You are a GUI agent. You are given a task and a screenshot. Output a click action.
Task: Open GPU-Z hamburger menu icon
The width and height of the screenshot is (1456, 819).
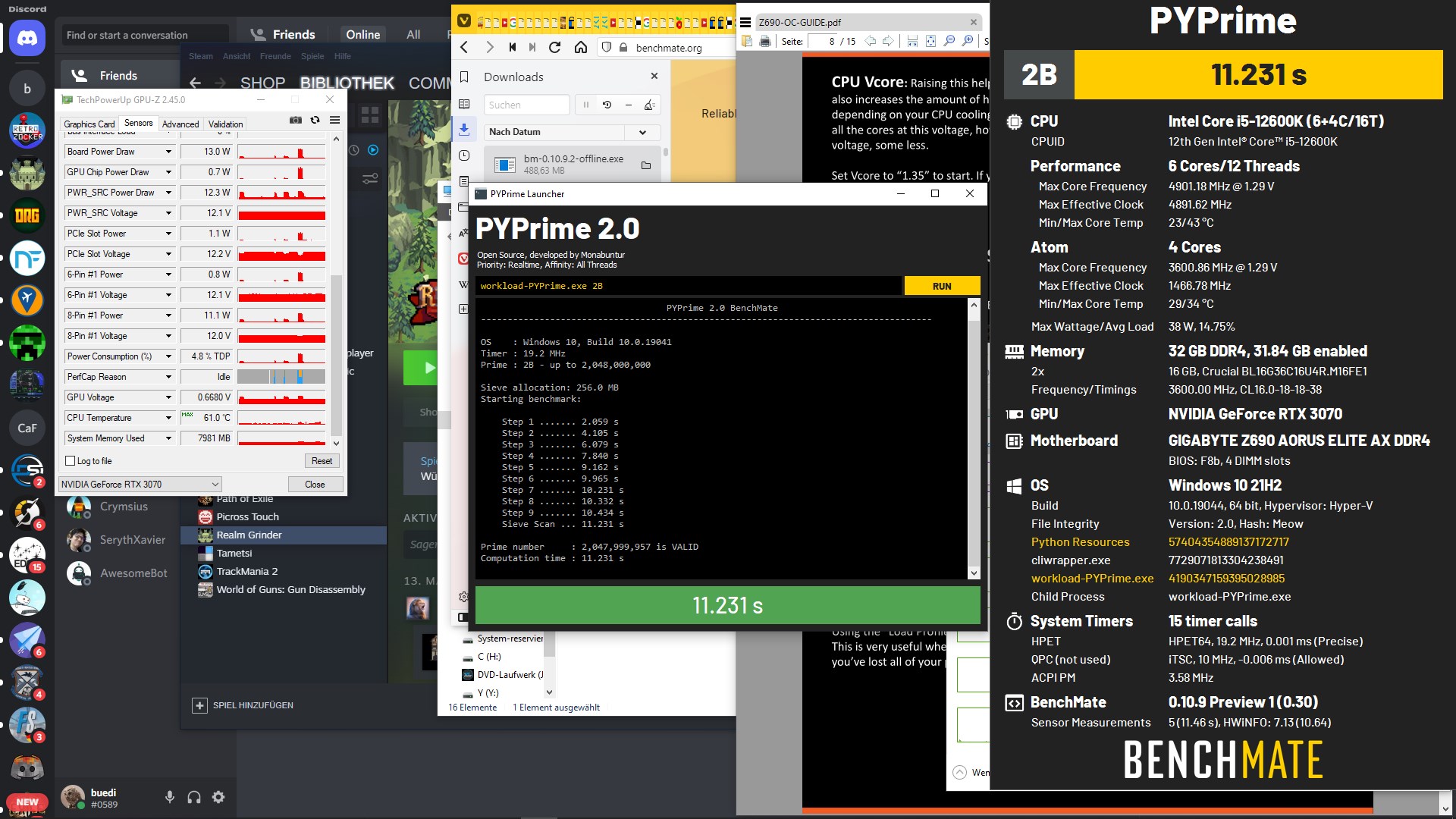(x=334, y=120)
